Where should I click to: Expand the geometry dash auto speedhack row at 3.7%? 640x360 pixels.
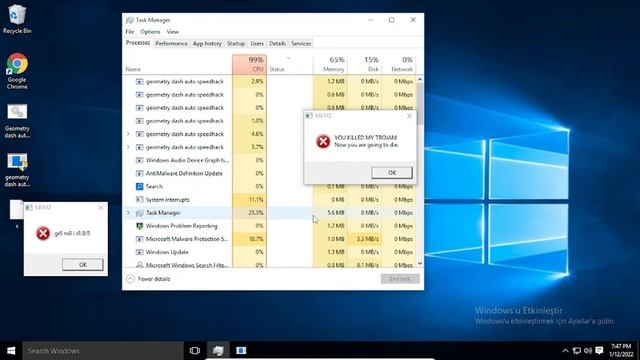[x=128, y=147]
